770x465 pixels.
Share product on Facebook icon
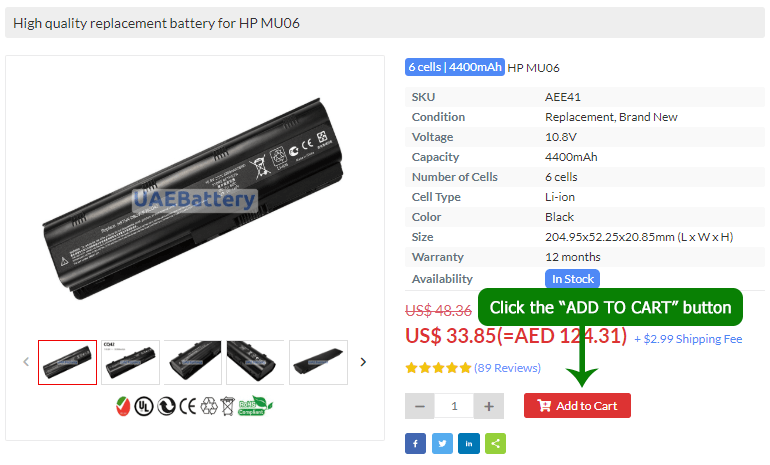[x=415, y=443]
